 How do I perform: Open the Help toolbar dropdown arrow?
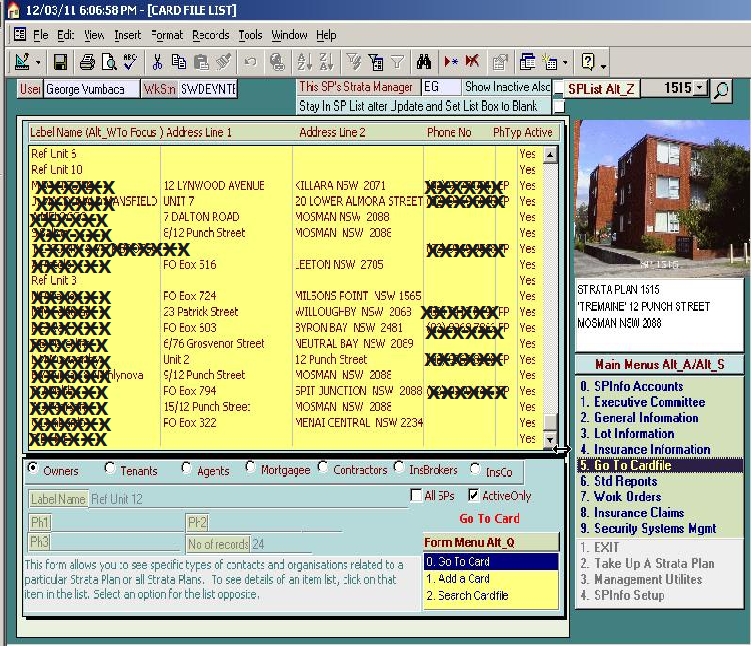point(604,64)
